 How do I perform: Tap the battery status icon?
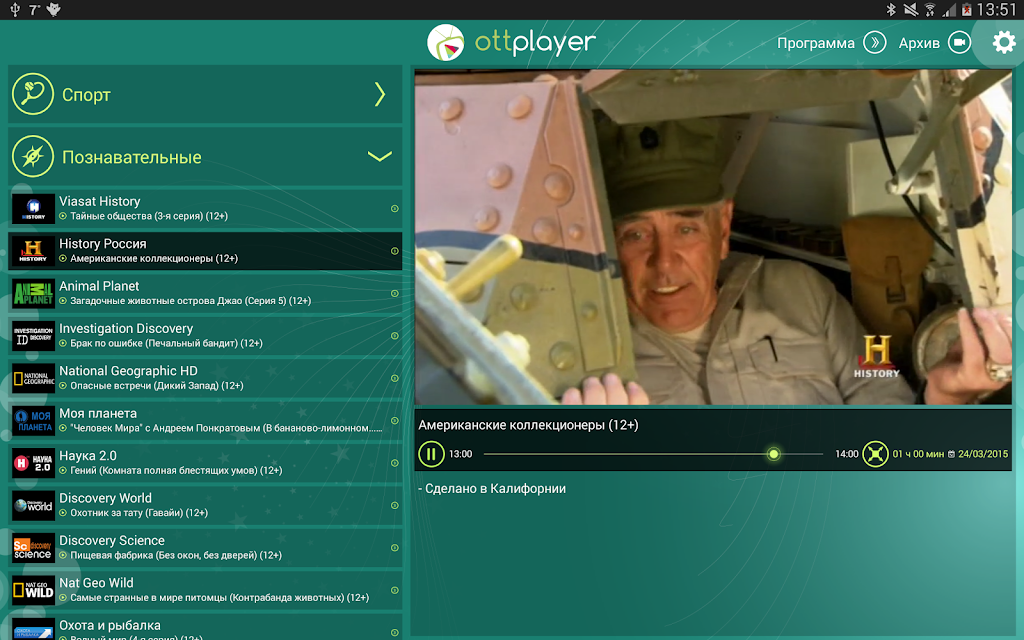click(x=967, y=10)
